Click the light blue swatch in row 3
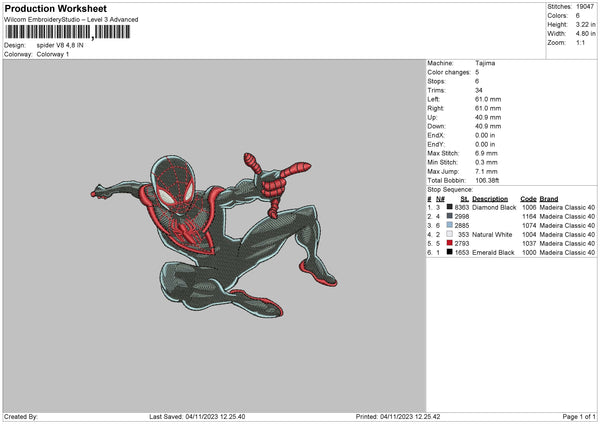The width and height of the screenshot is (600, 424). click(x=449, y=225)
